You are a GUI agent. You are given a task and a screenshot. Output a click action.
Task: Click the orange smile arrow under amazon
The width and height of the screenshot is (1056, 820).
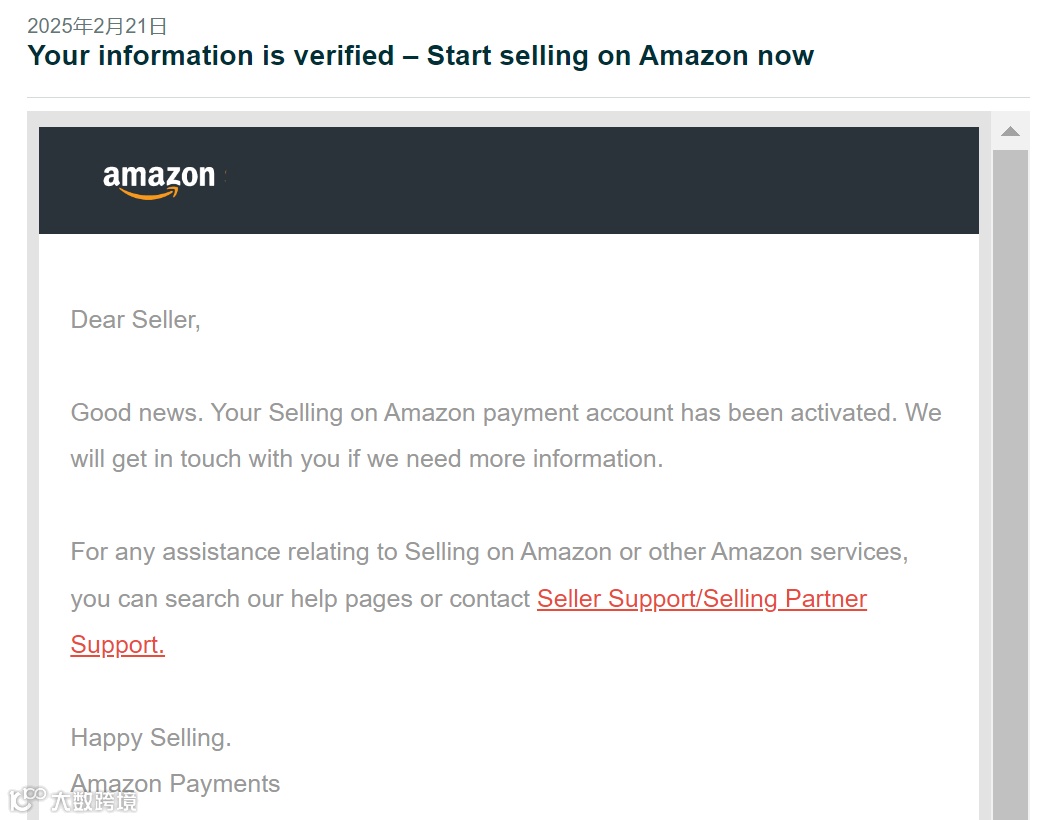click(x=148, y=193)
